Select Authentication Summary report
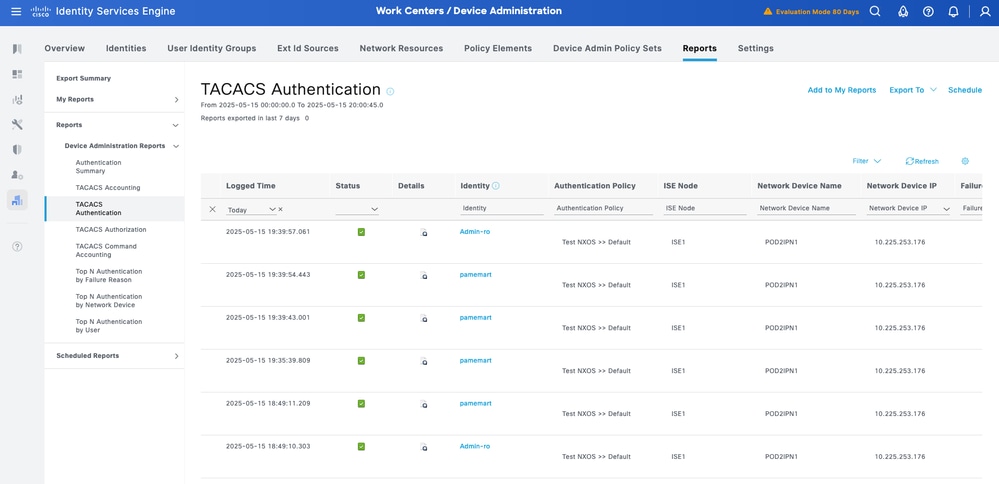Viewport: 999px width, 484px height. 98,167
